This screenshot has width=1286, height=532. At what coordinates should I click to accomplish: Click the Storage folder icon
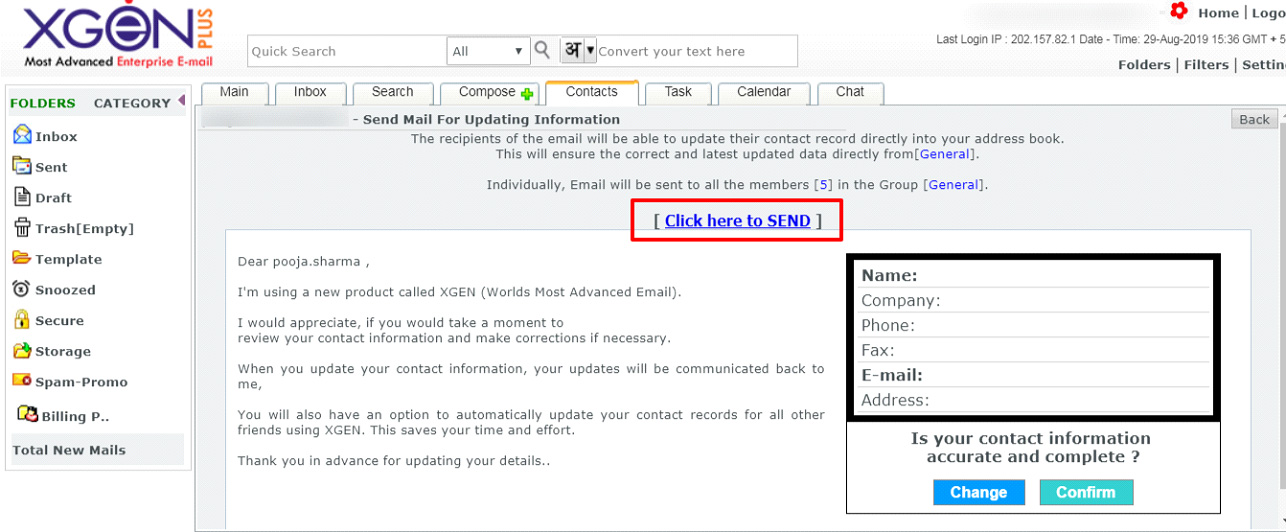pos(22,351)
